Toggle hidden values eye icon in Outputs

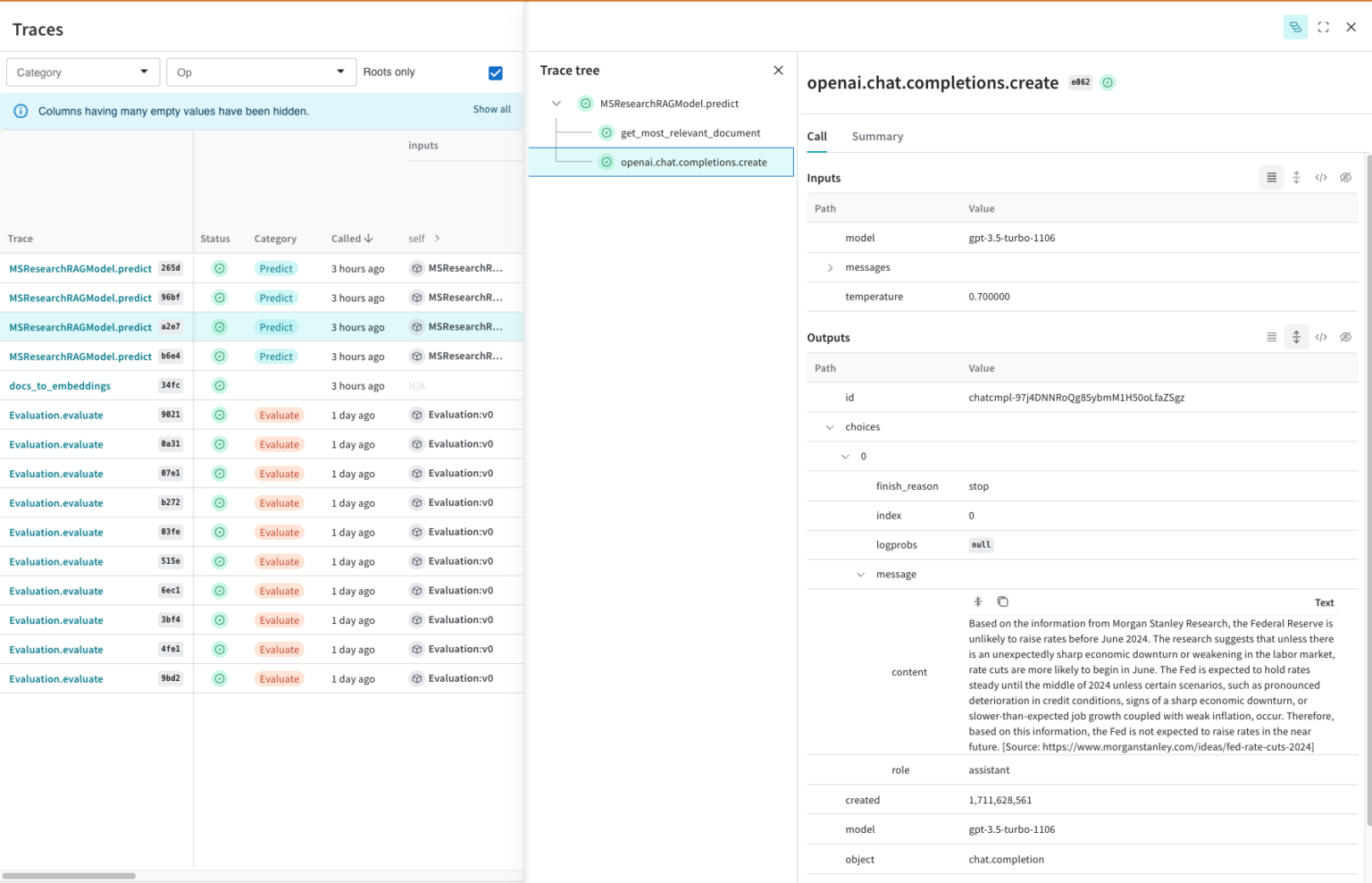tap(1345, 338)
